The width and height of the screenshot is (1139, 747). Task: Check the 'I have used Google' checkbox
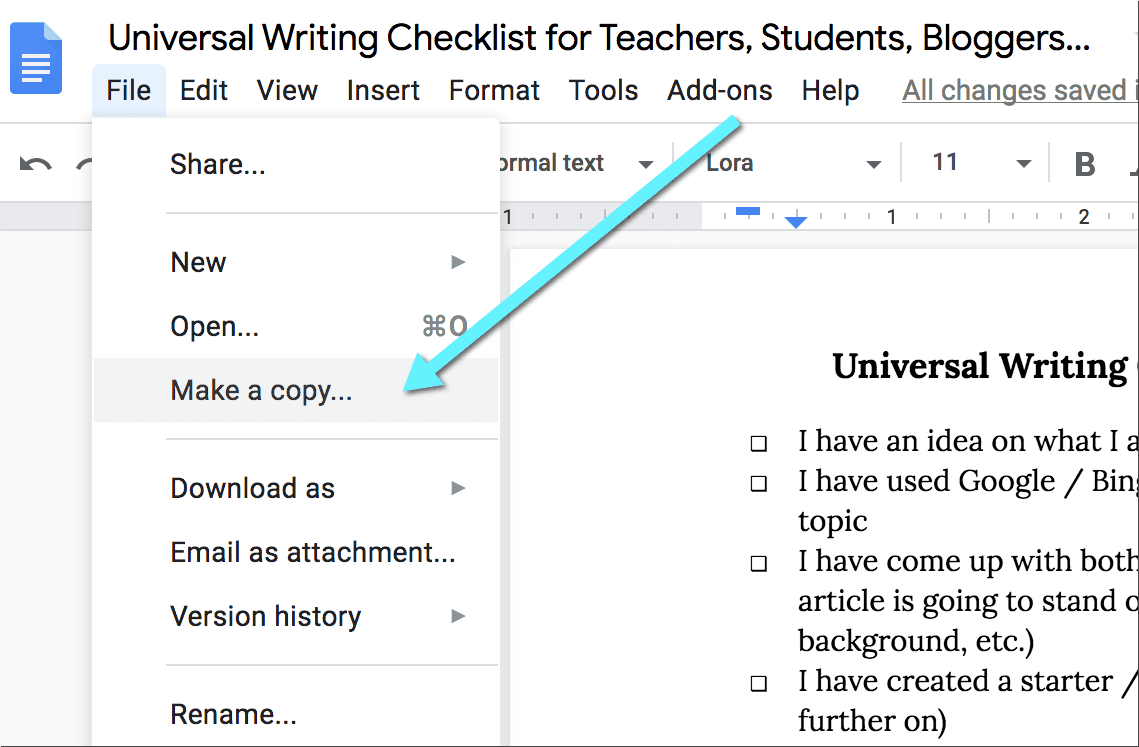point(758,483)
